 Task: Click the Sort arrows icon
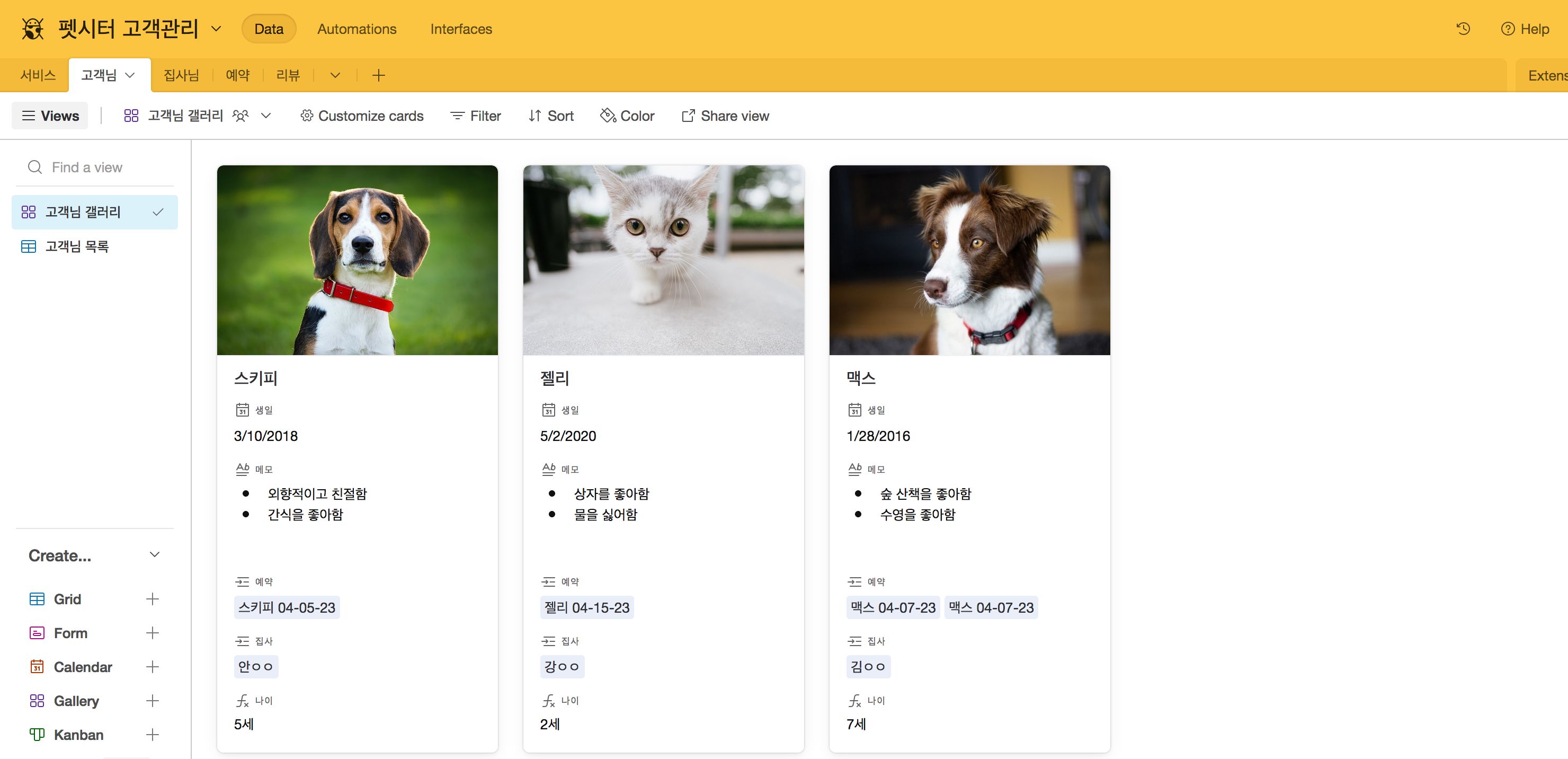click(534, 116)
